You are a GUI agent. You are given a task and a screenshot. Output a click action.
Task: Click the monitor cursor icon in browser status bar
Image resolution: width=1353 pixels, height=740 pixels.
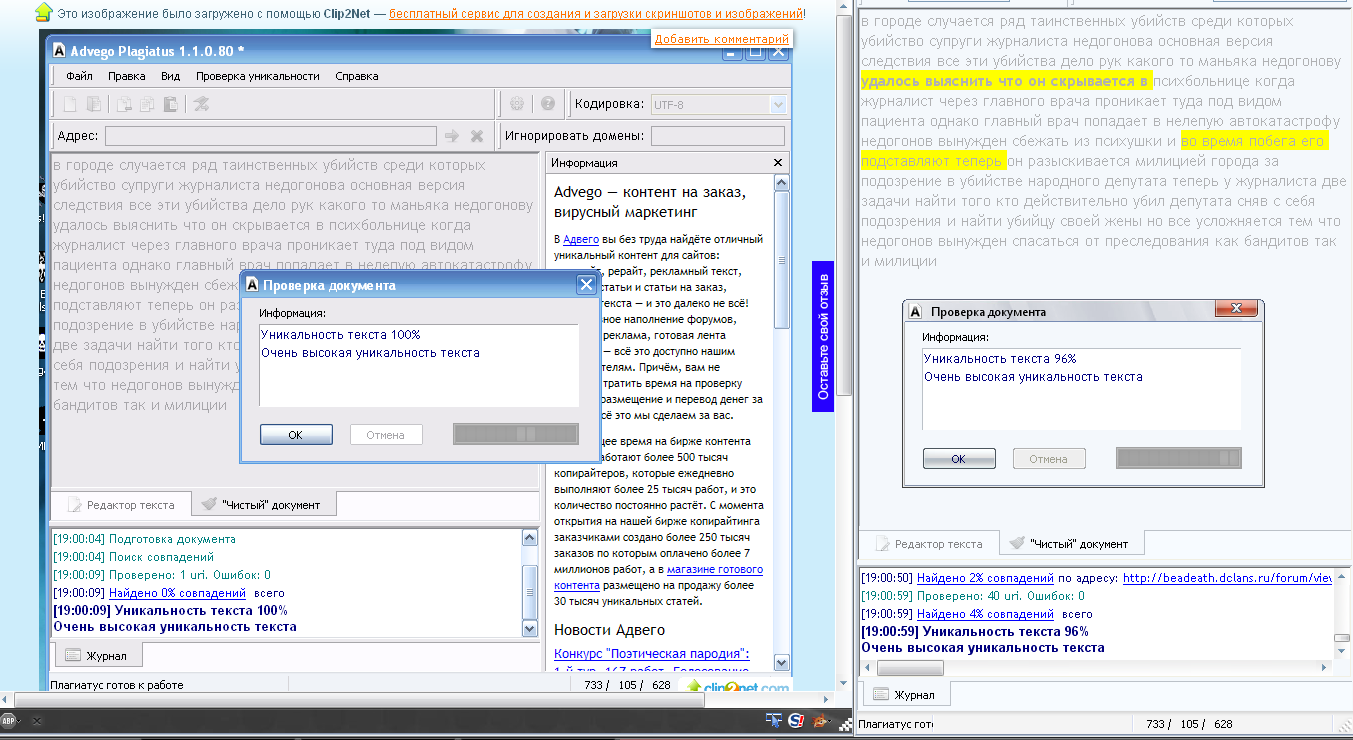[x=773, y=720]
